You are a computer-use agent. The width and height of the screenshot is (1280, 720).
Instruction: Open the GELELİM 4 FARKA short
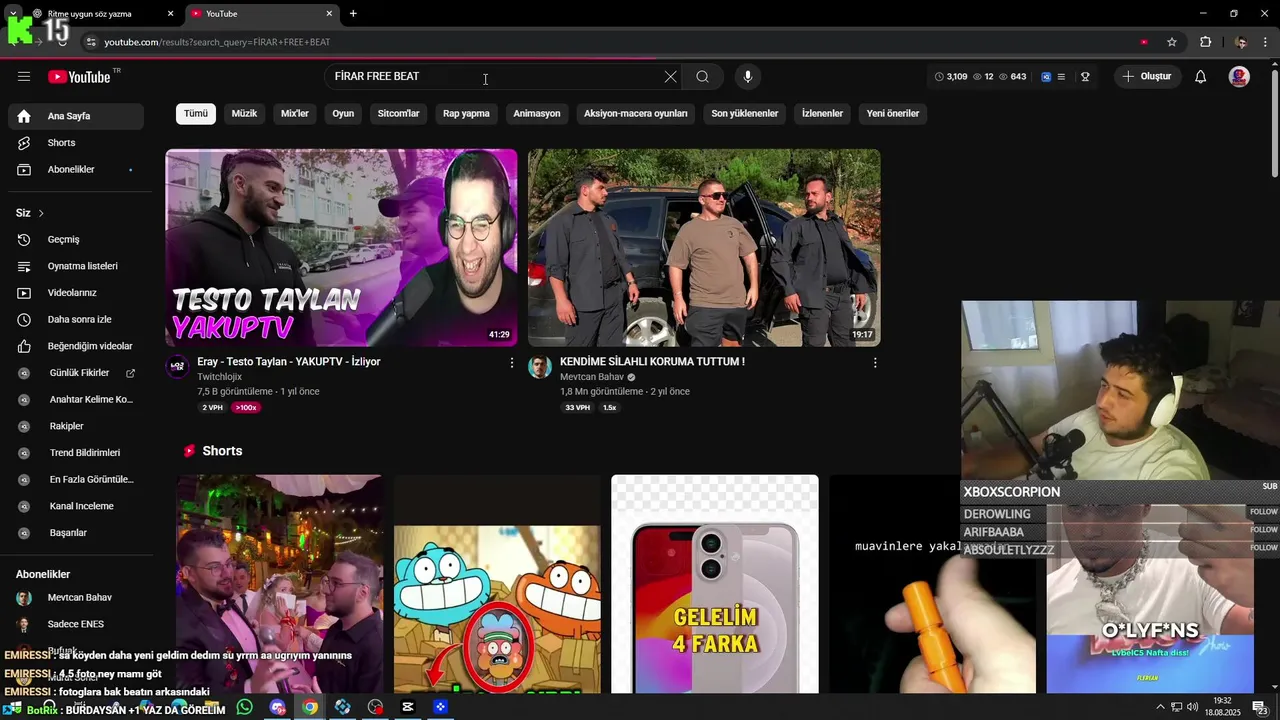pos(715,584)
